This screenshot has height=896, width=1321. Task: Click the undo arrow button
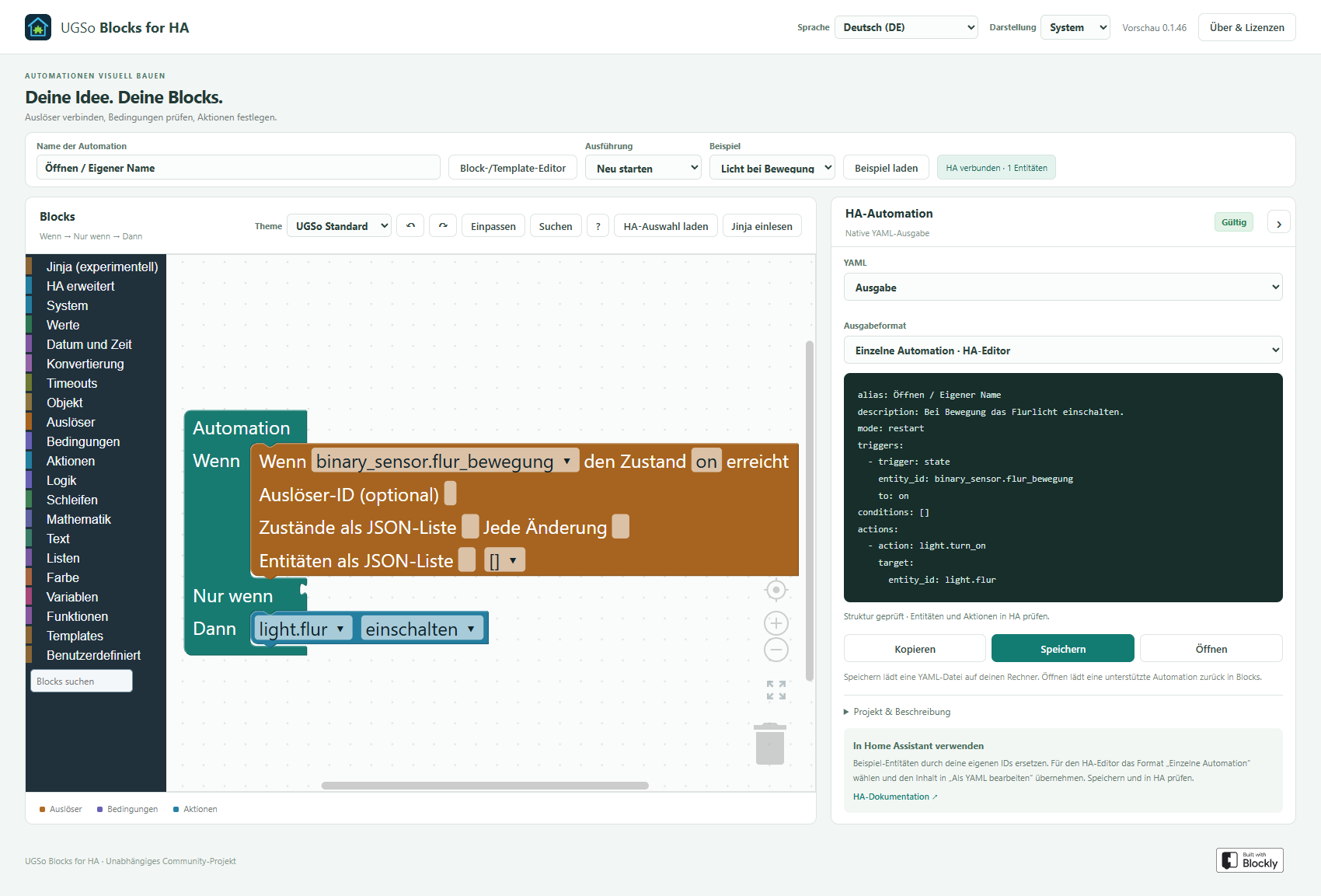click(410, 225)
